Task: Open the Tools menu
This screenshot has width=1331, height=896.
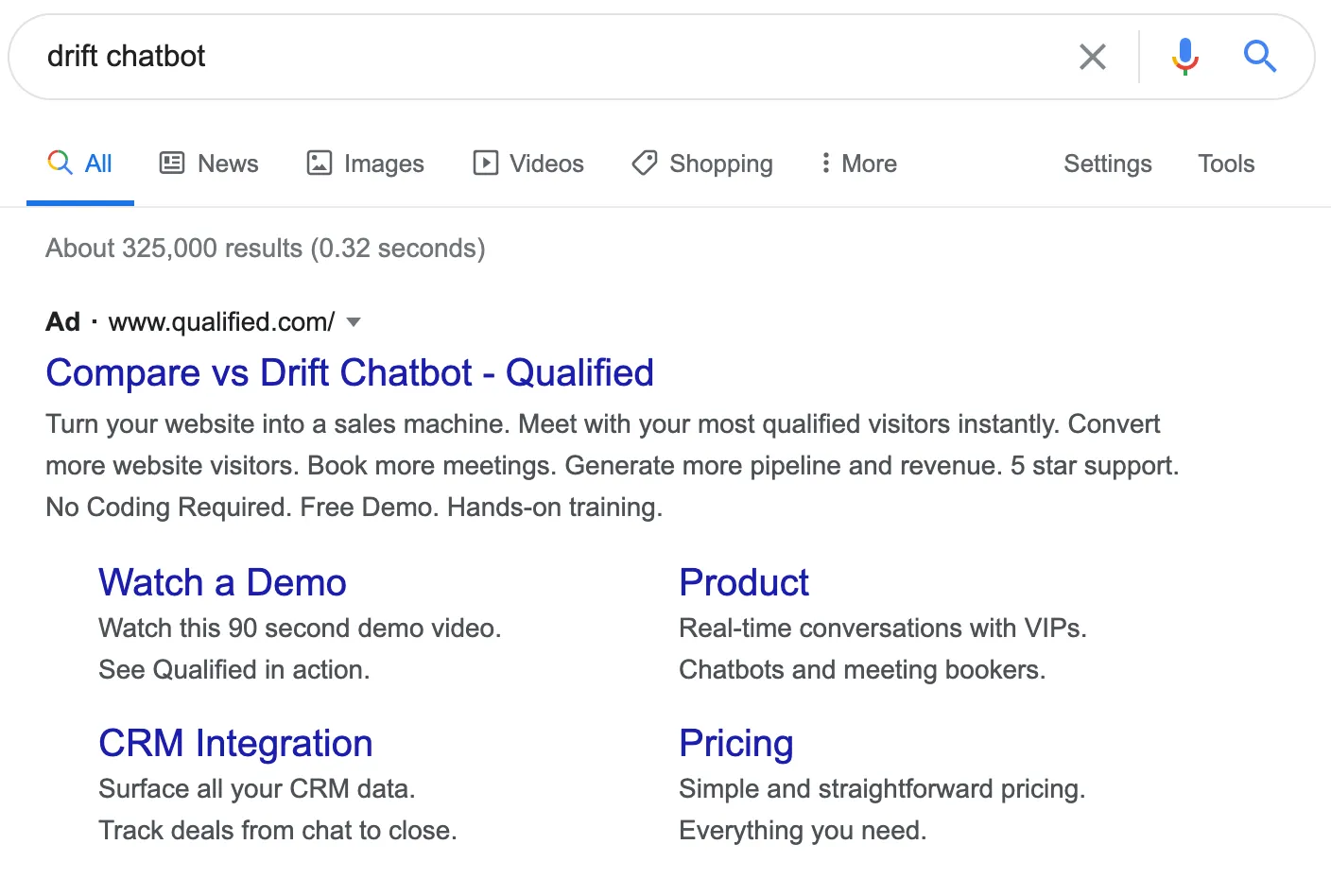Action: tap(1225, 163)
